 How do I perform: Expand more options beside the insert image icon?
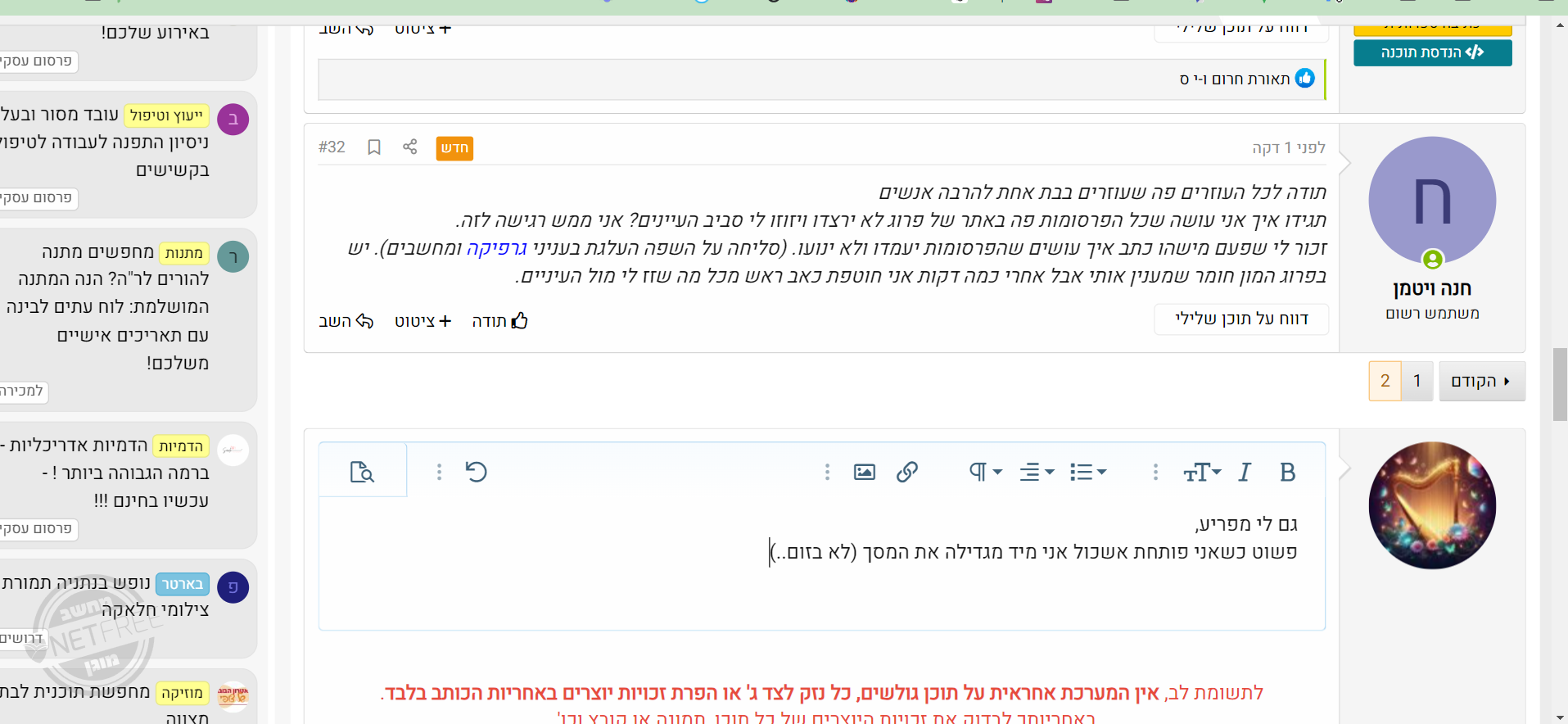(x=827, y=473)
